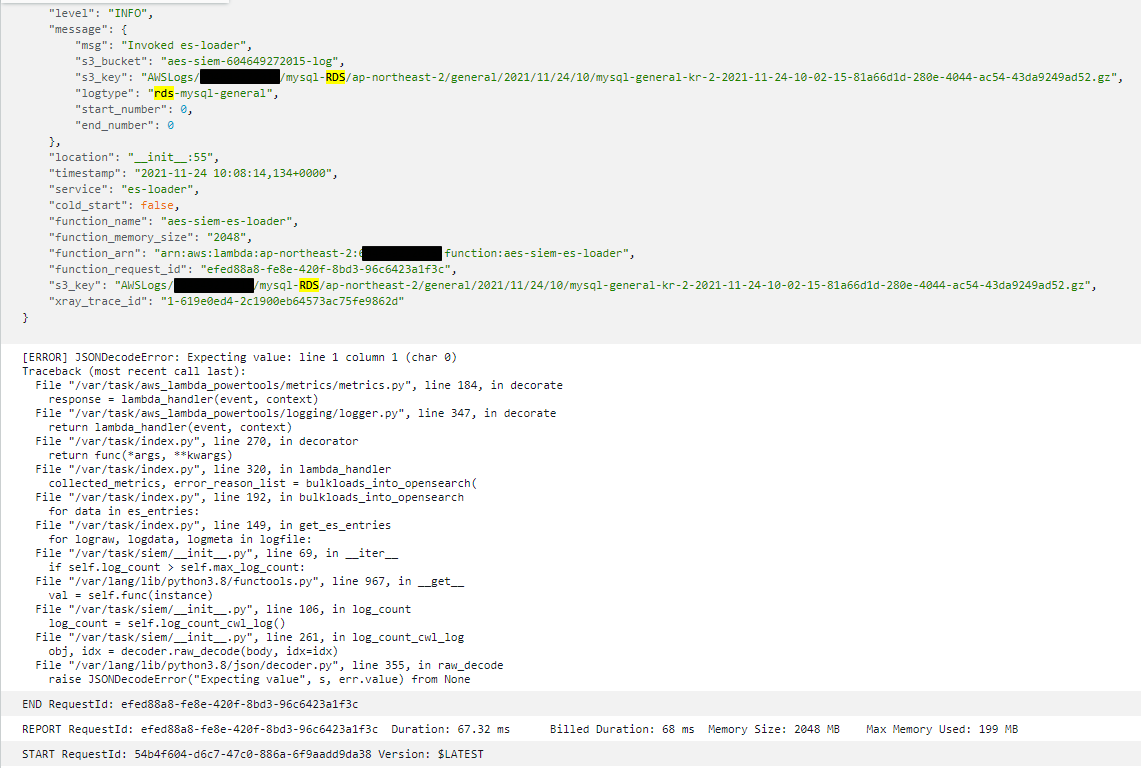Click the highlighted RDS inside message s3_key
Image resolution: width=1141 pixels, height=768 pixels.
(335, 77)
